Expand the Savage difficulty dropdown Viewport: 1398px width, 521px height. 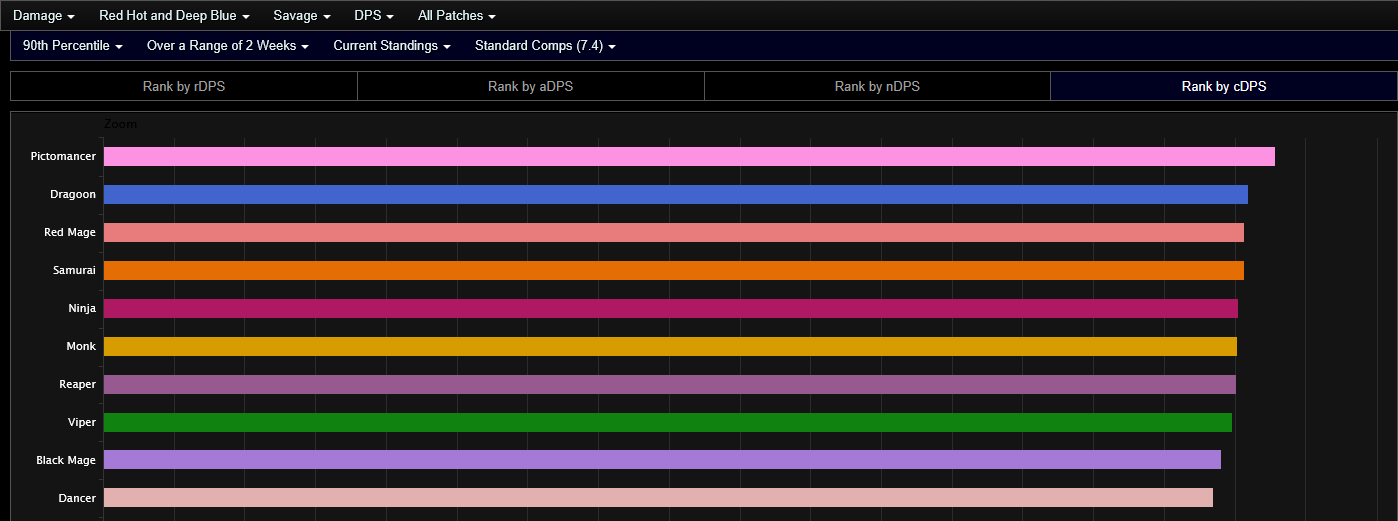pyautogui.click(x=302, y=16)
